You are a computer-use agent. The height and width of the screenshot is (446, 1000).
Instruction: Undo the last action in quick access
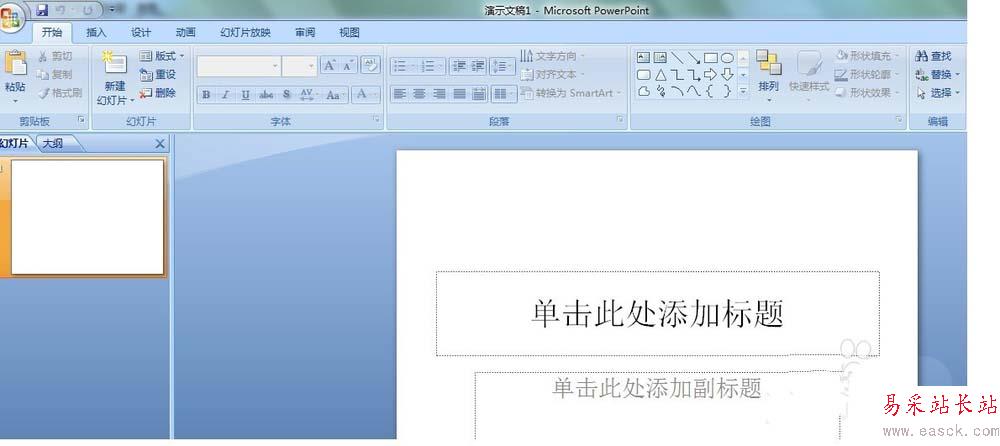tap(61, 10)
